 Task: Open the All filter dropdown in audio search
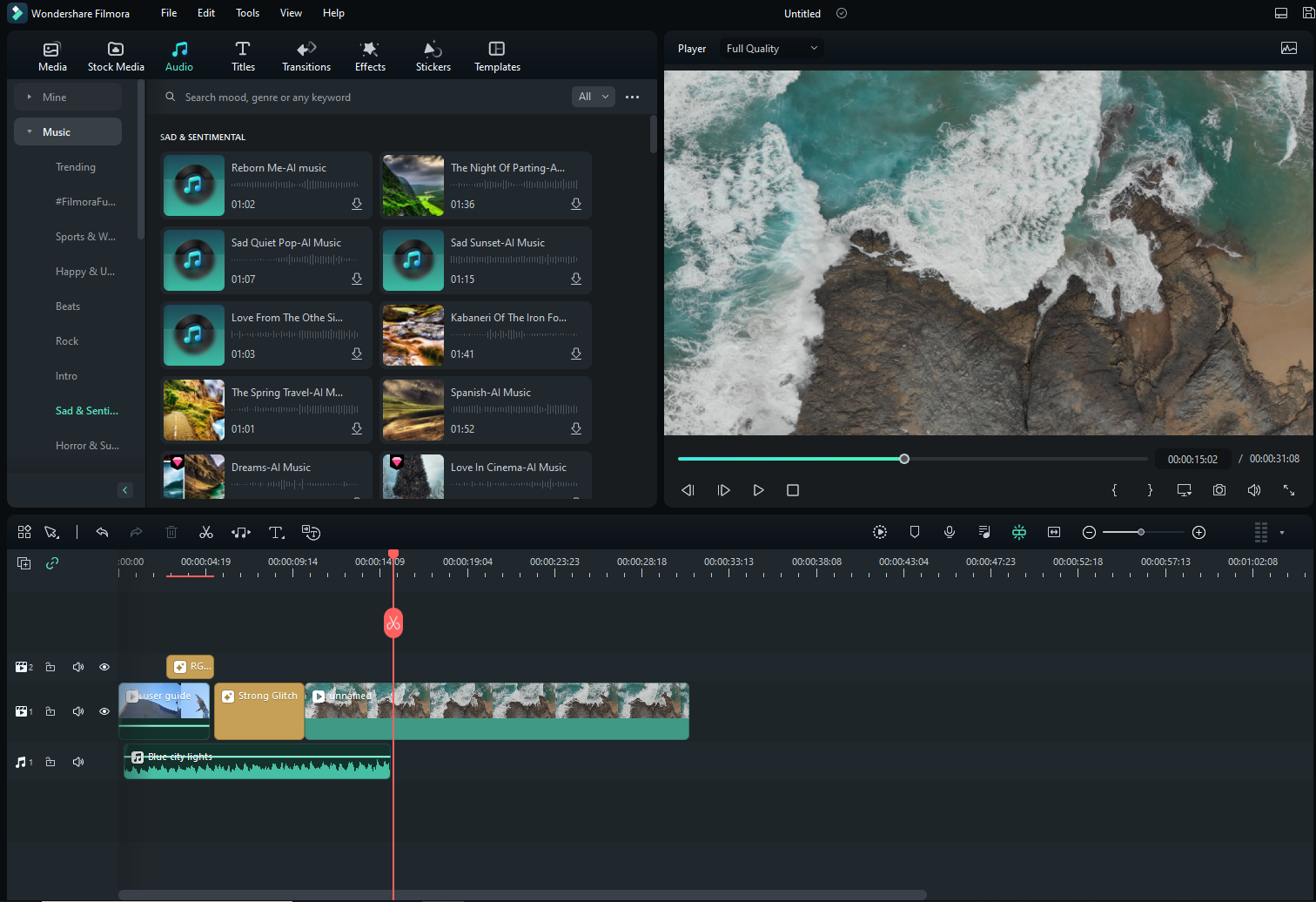(594, 97)
